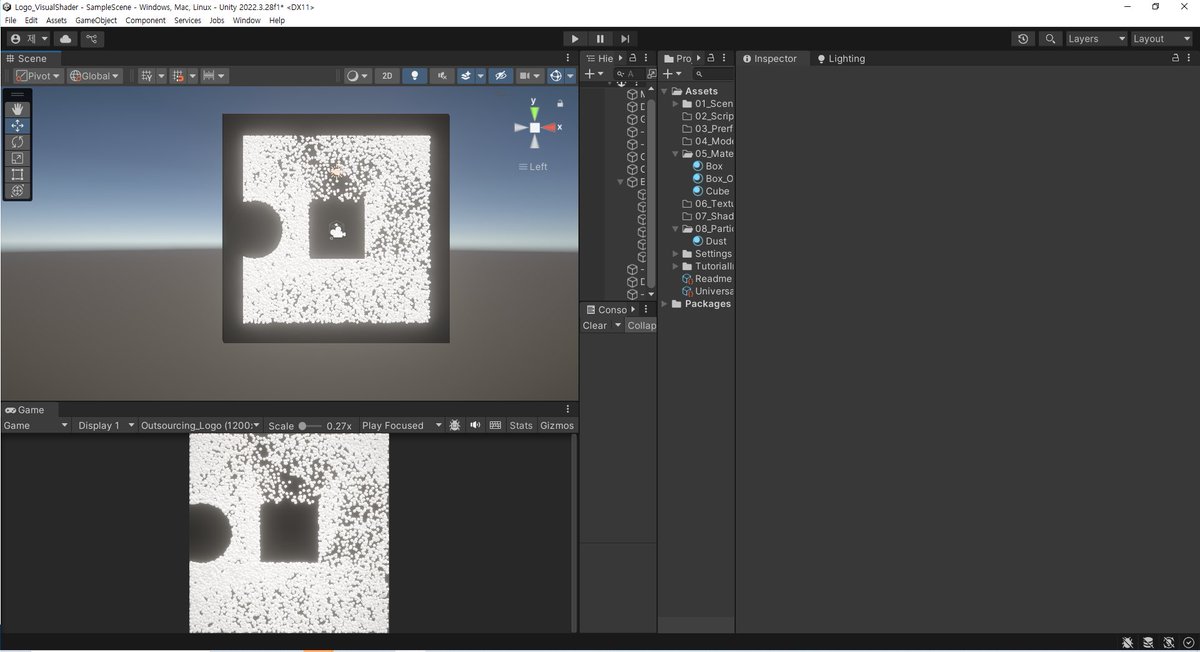Click the increment snap ruler icon

click(x=209, y=76)
